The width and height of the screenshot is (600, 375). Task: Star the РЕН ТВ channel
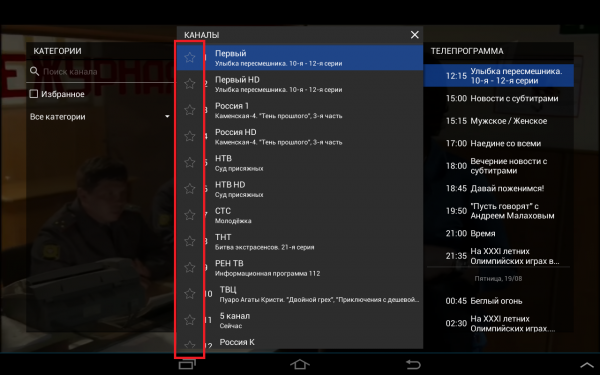189,267
